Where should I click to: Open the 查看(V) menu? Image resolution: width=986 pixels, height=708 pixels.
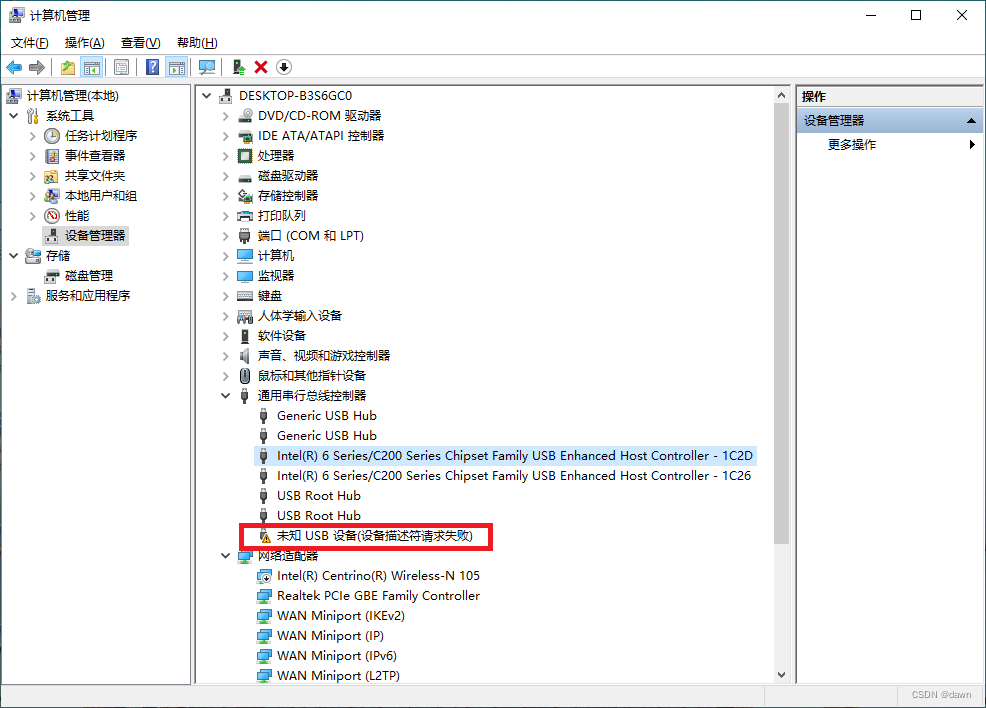(140, 43)
